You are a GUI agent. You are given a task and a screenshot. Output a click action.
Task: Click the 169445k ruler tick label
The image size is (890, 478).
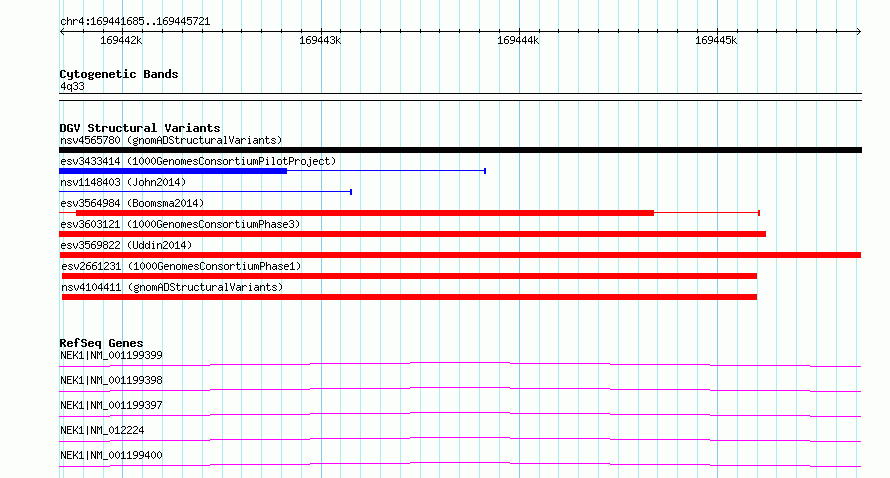716,40
